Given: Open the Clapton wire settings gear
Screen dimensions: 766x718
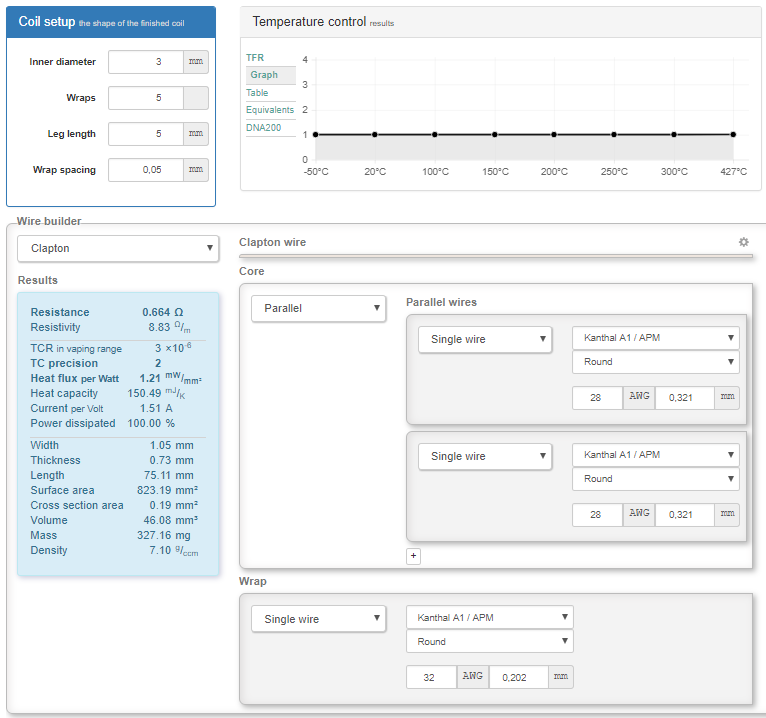Looking at the screenshot, I should pos(743,242).
